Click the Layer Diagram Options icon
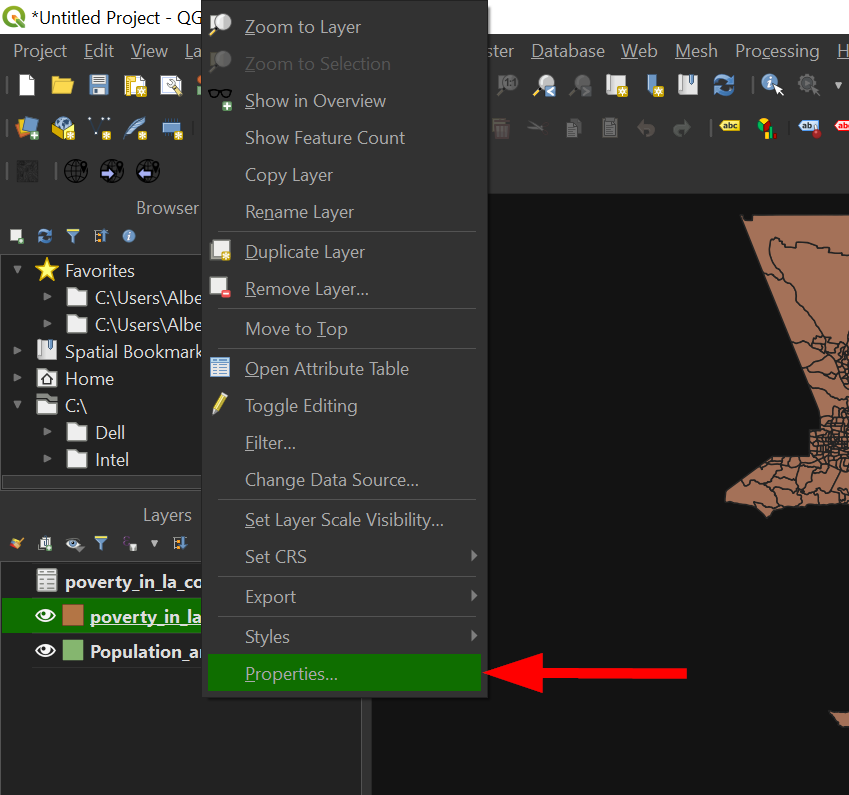Screen dimensions: 849x795 point(766,128)
